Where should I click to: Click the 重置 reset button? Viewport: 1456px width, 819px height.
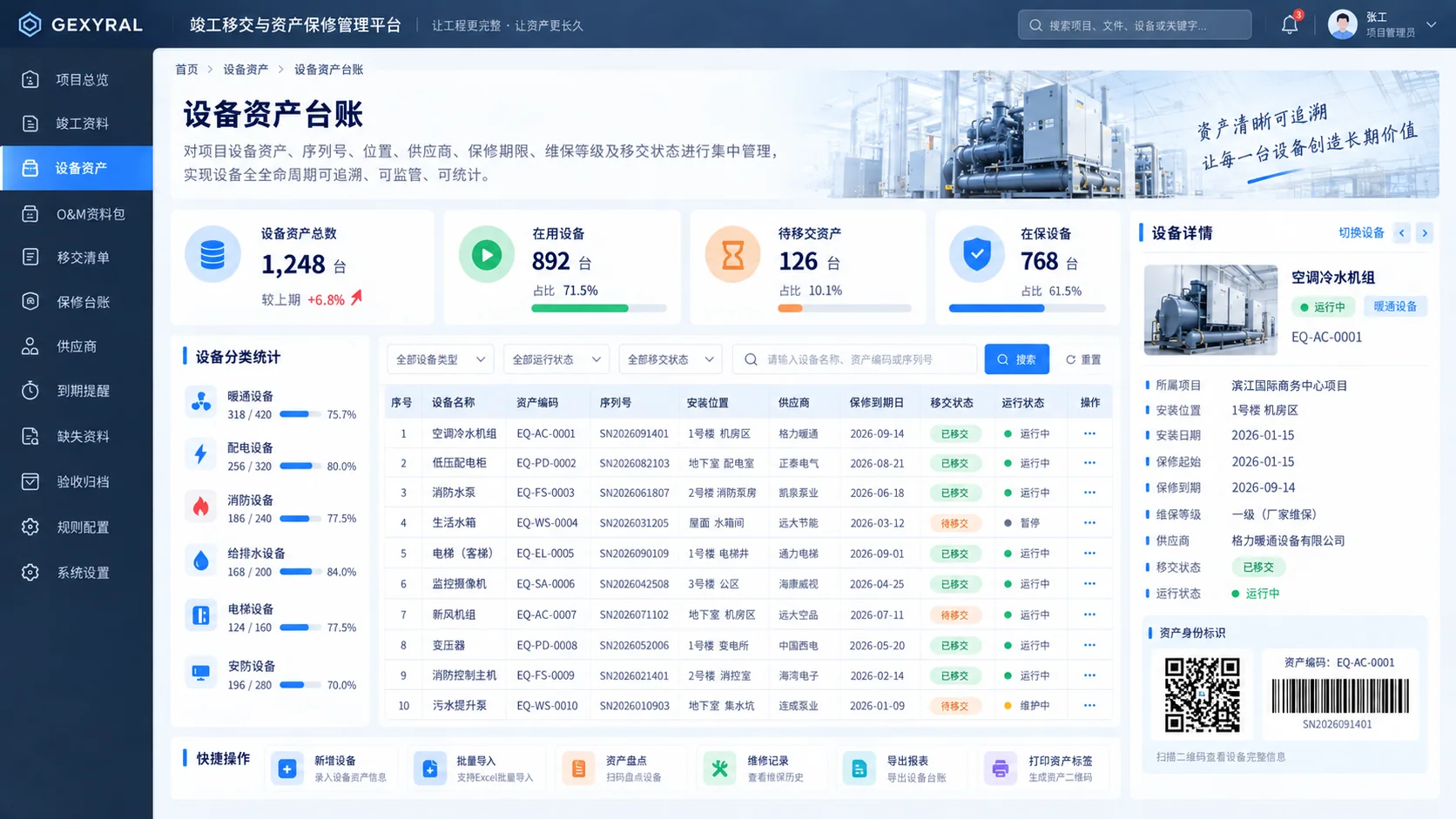click(x=1083, y=359)
